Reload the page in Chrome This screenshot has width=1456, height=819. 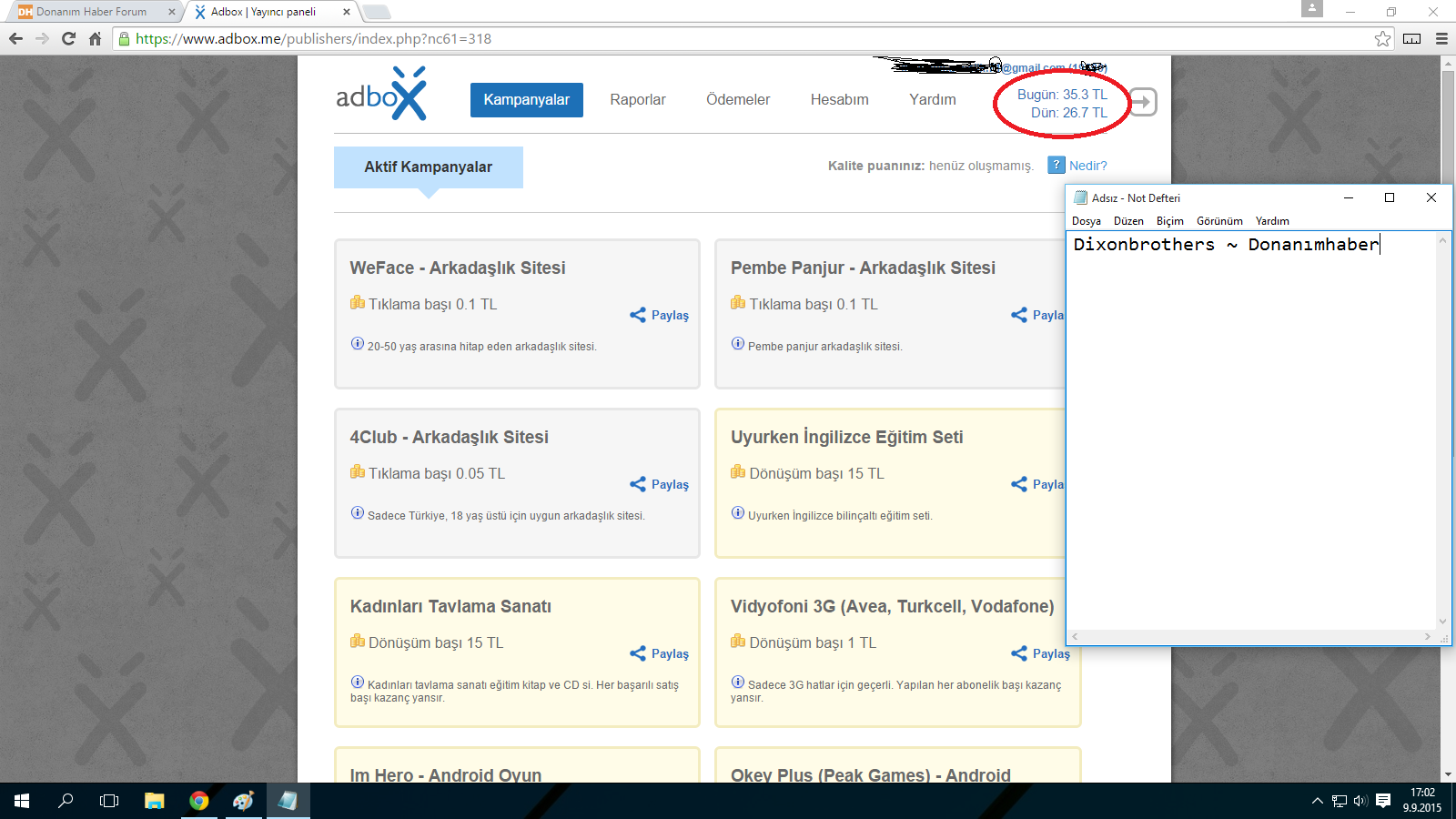[x=68, y=38]
